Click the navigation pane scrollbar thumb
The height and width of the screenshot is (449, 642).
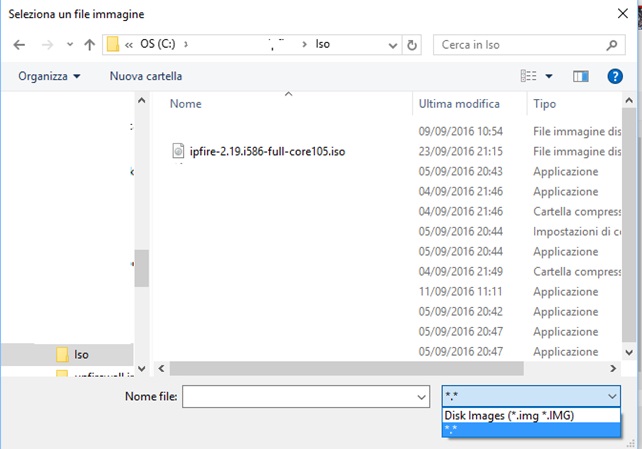142,268
